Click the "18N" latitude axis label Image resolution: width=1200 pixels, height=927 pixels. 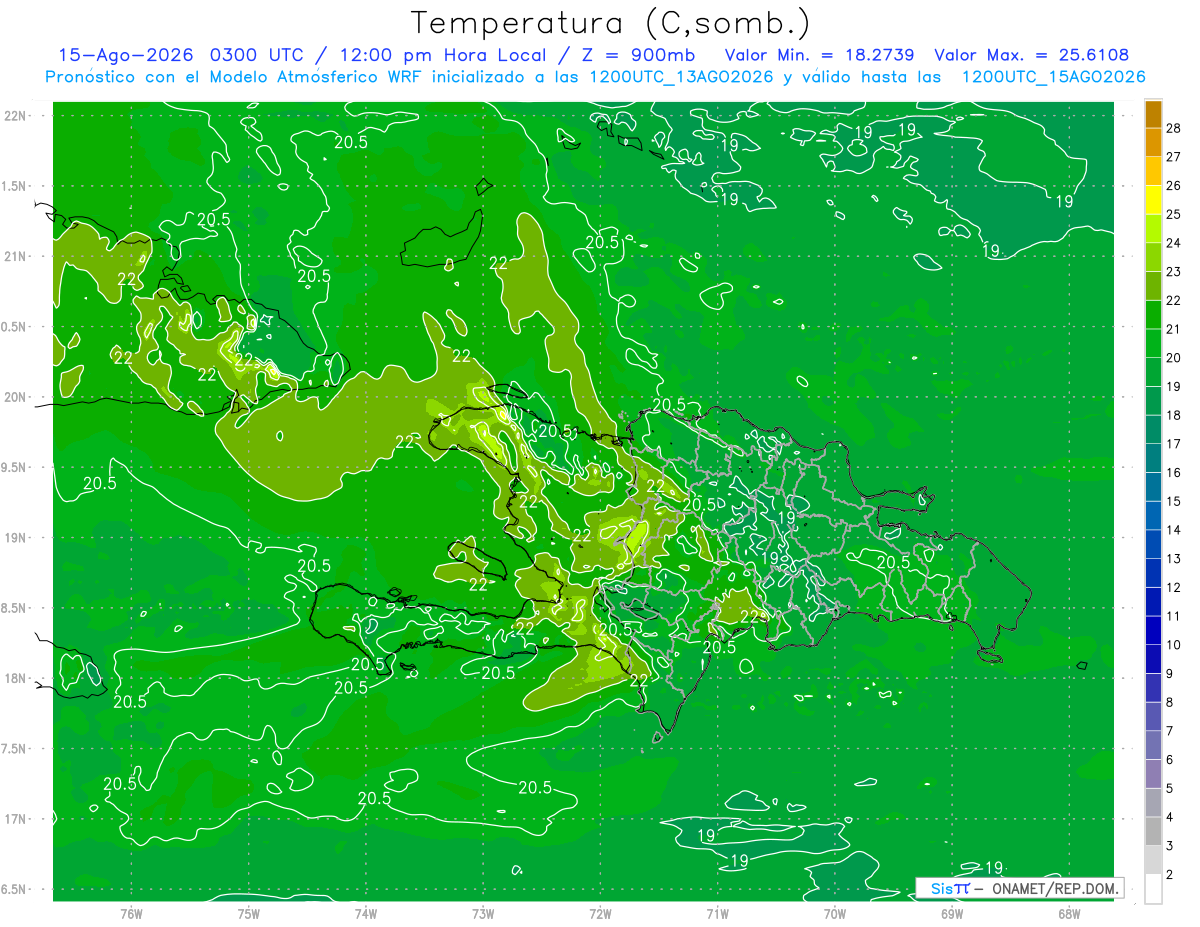tap(16, 678)
